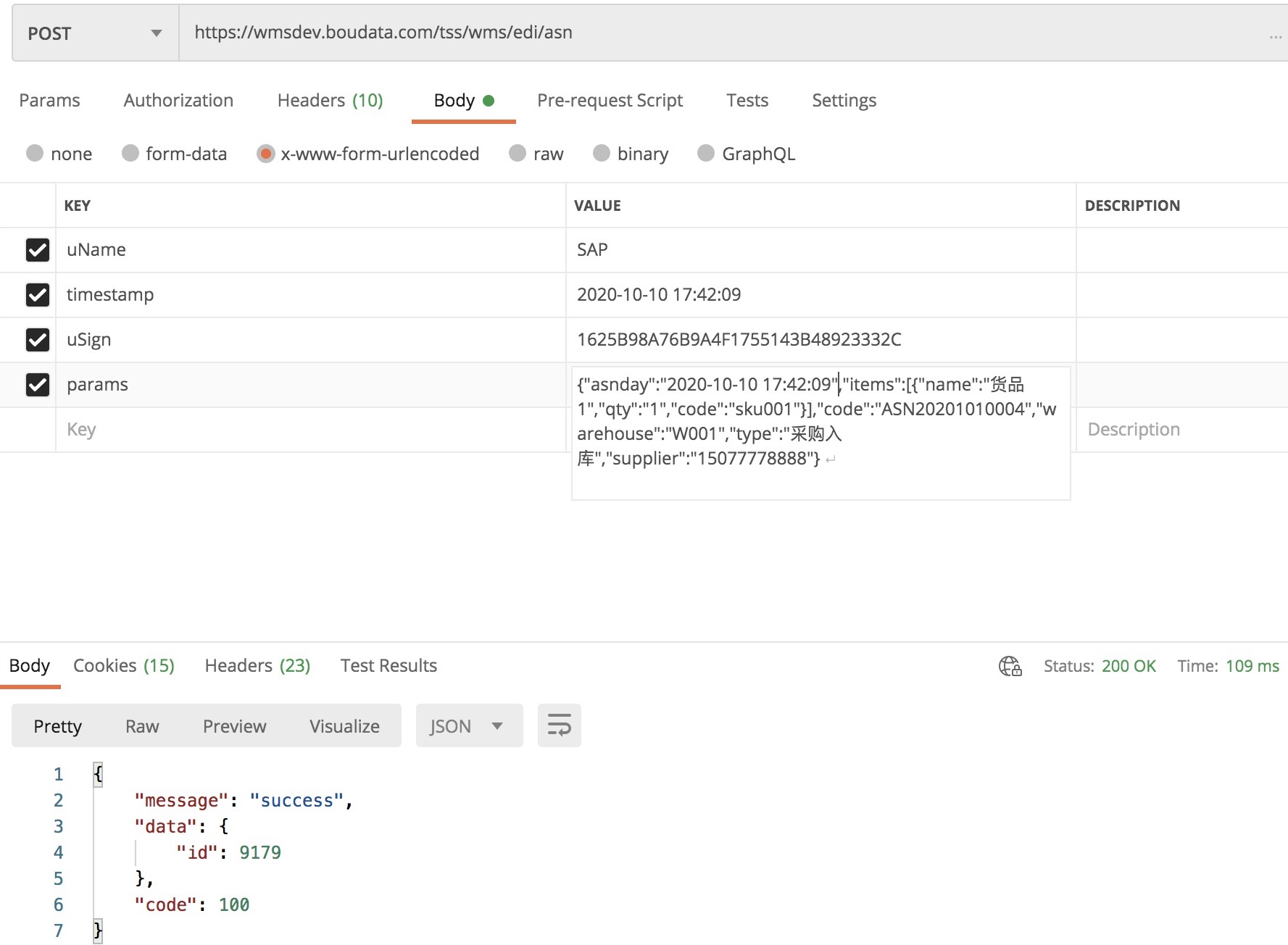Click the timestamp key cell

coord(311,295)
